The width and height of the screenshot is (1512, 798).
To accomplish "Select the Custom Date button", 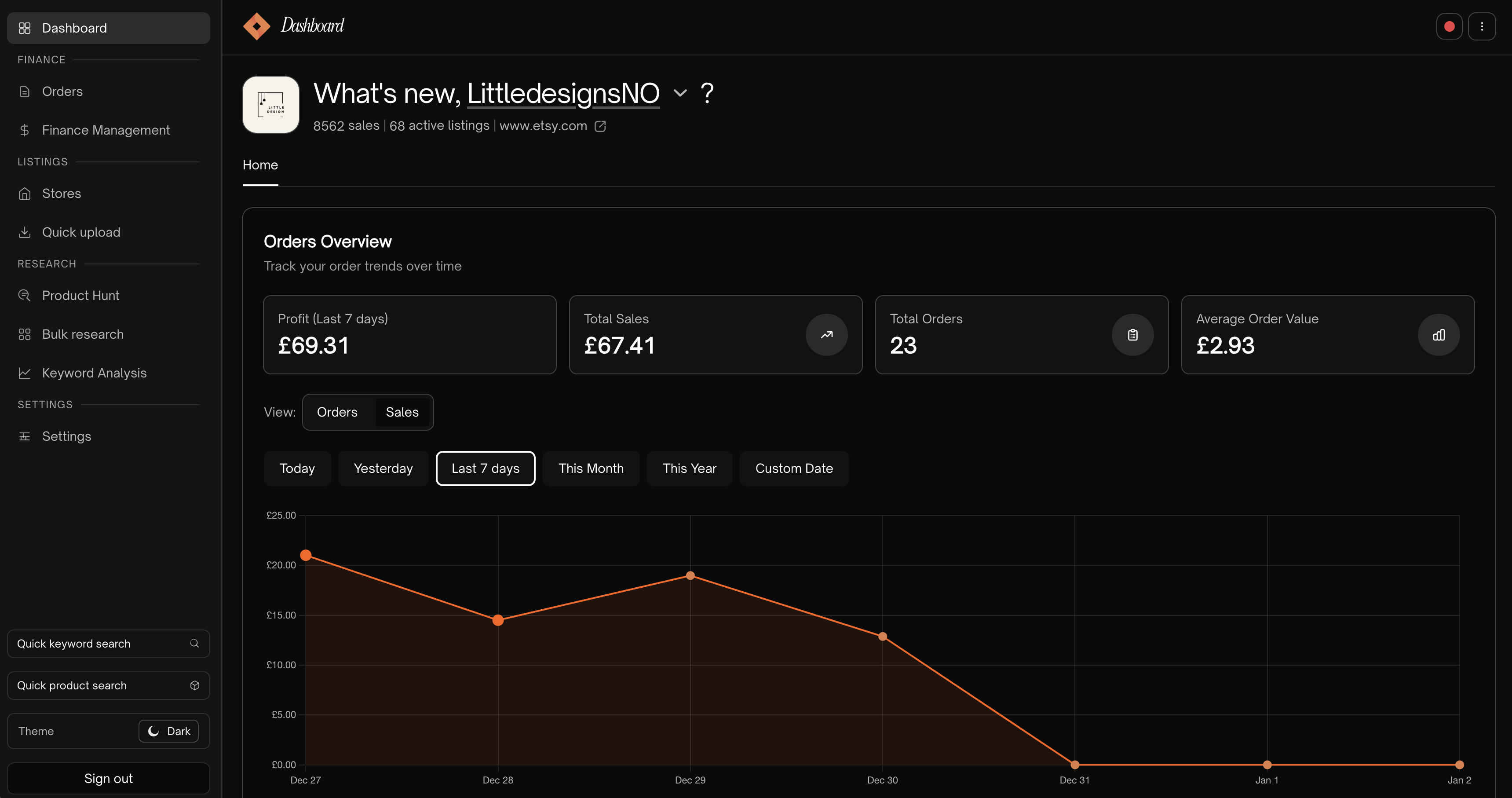I will point(794,468).
